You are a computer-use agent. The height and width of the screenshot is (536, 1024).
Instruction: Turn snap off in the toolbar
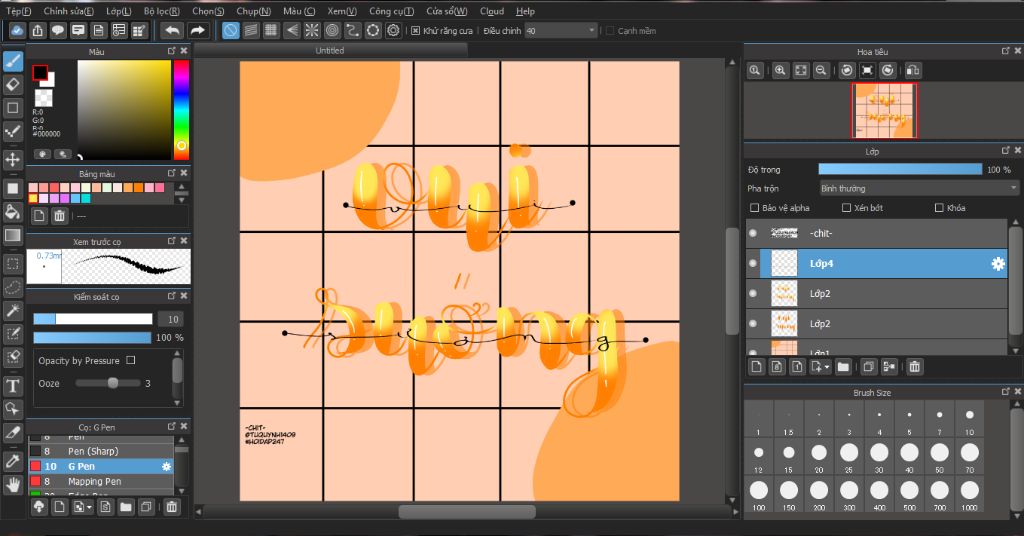click(x=231, y=30)
